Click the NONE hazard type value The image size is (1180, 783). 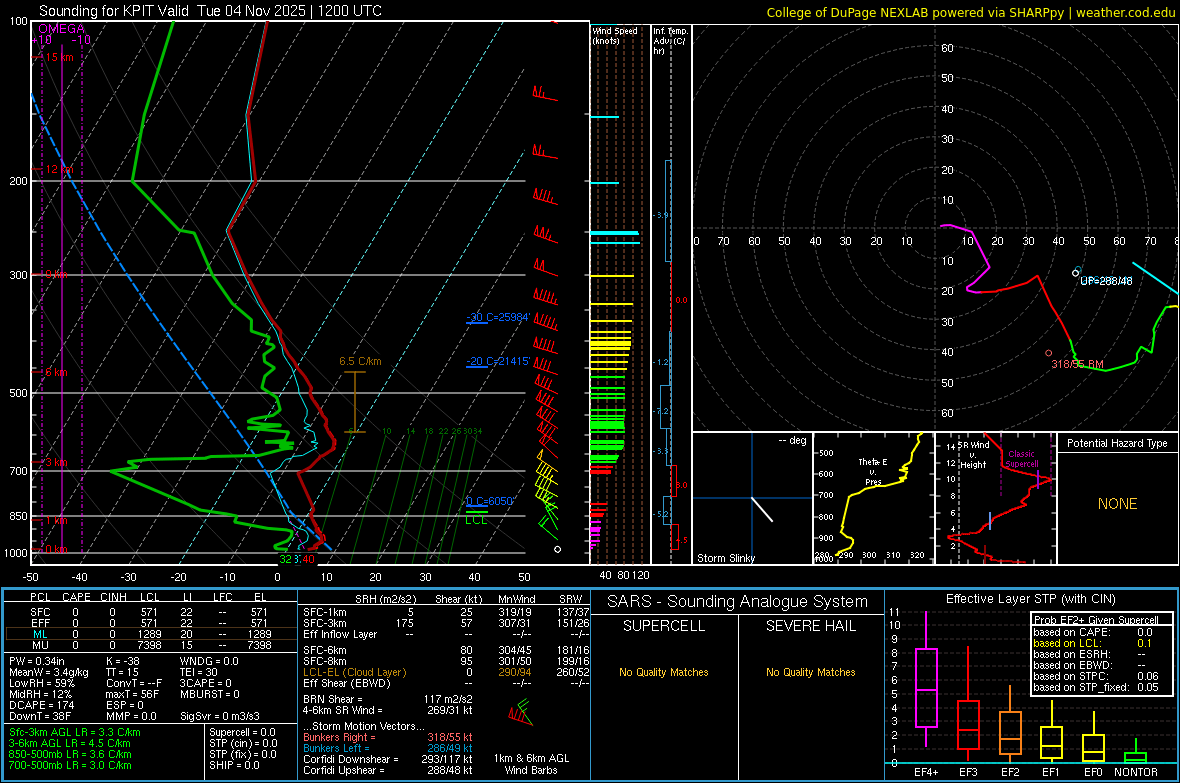pyautogui.click(x=1117, y=504)
